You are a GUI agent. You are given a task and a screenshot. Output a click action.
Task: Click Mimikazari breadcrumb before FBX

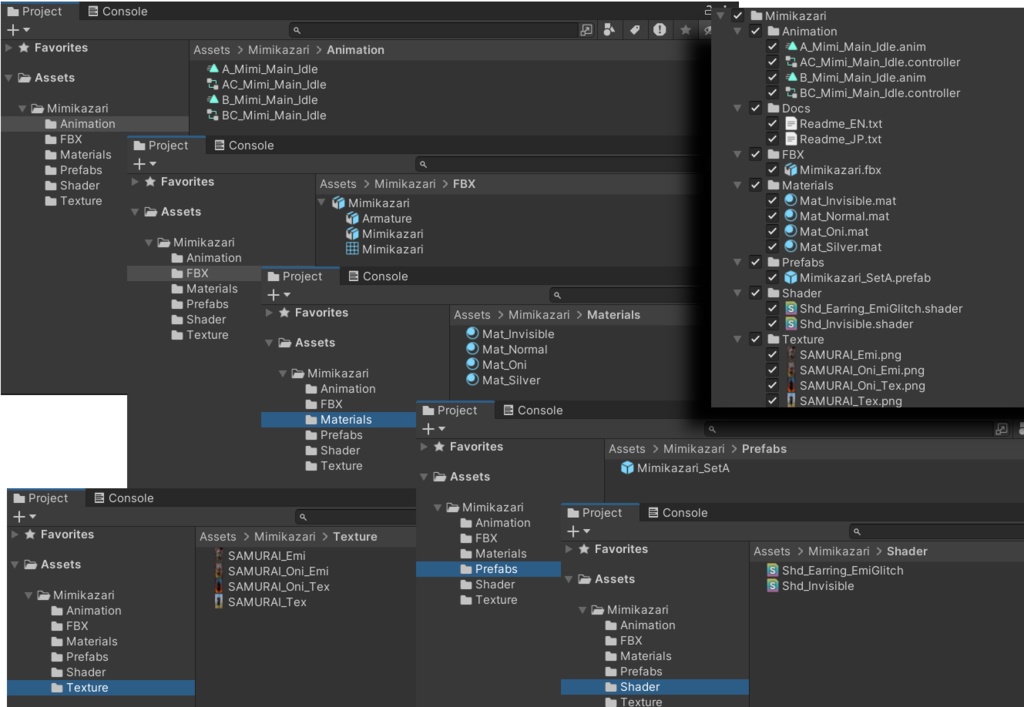tap(405, 184)
